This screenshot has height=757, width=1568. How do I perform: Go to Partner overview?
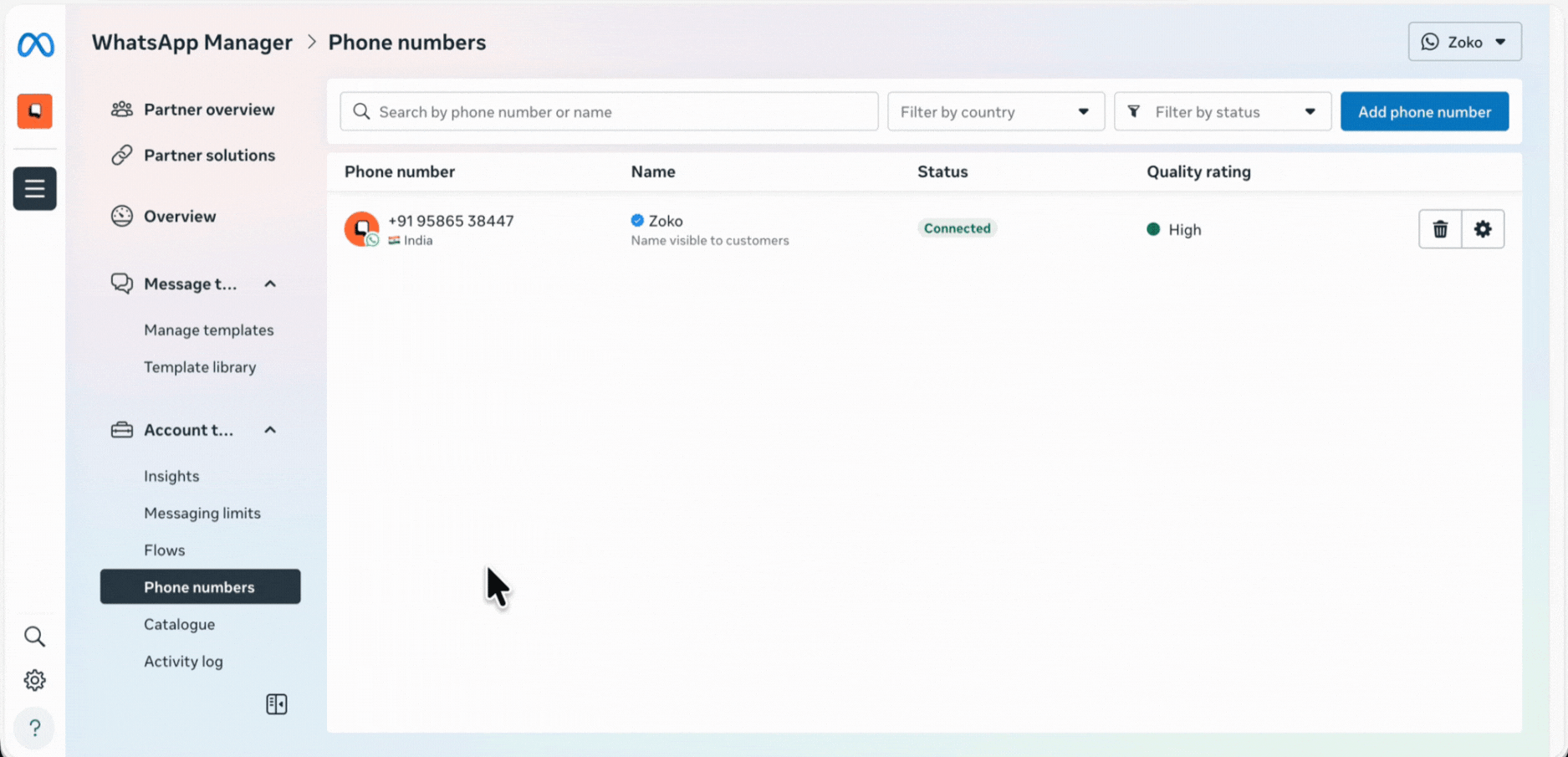point(209,109)
